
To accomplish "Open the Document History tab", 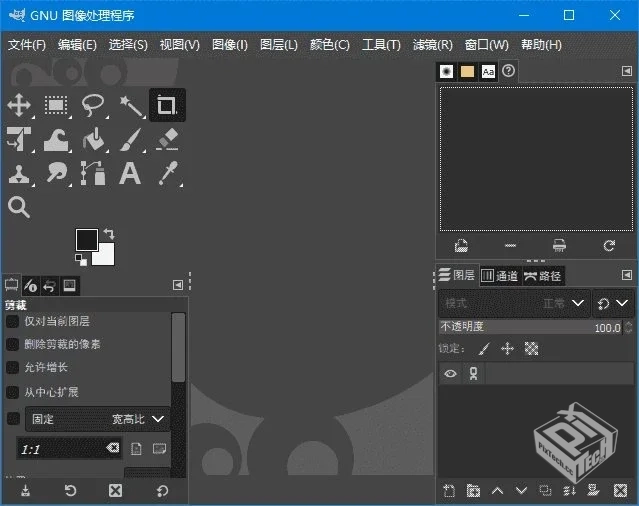I will click(508, 71).
